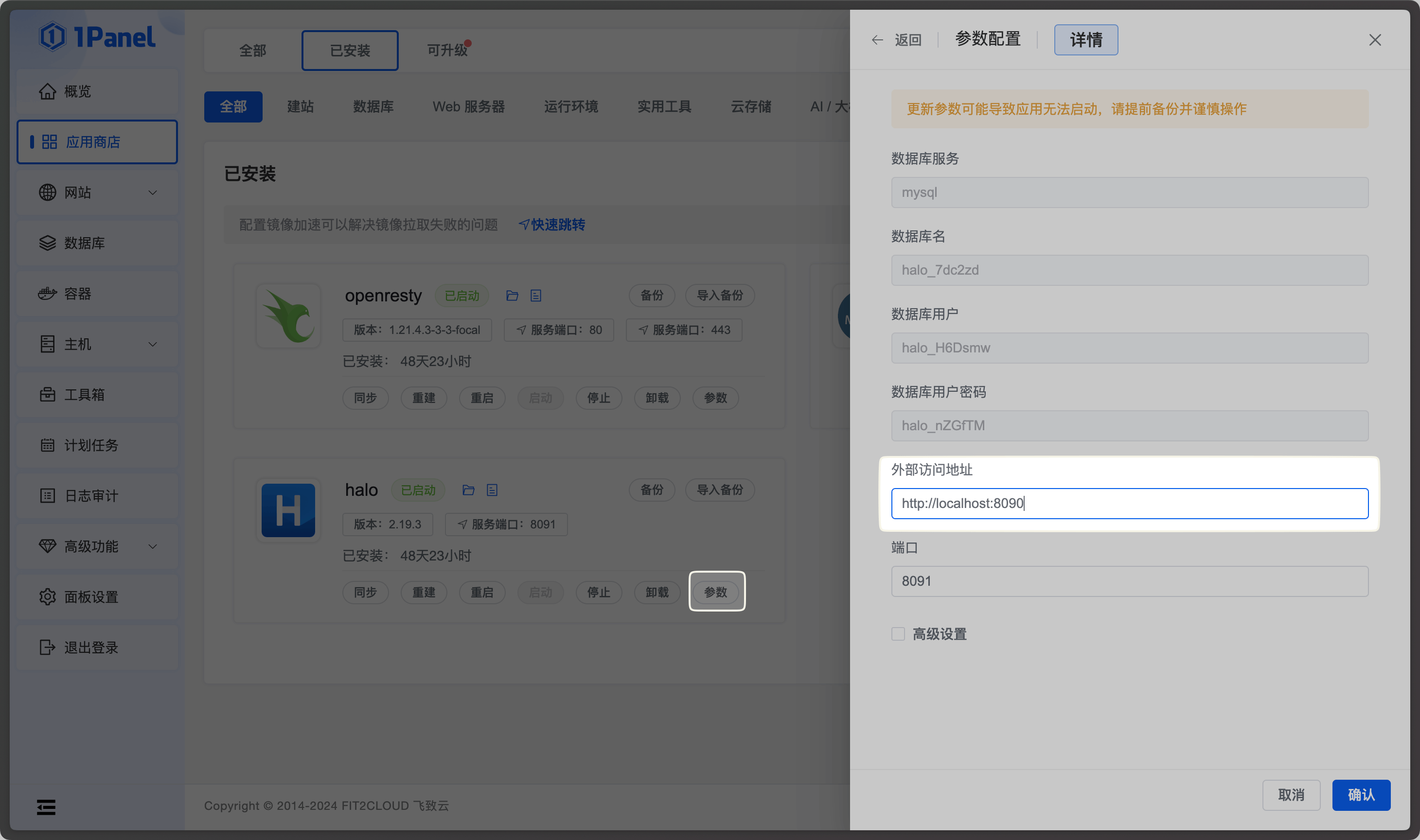Select the Web 服务器 category tab

pos(469,106)
